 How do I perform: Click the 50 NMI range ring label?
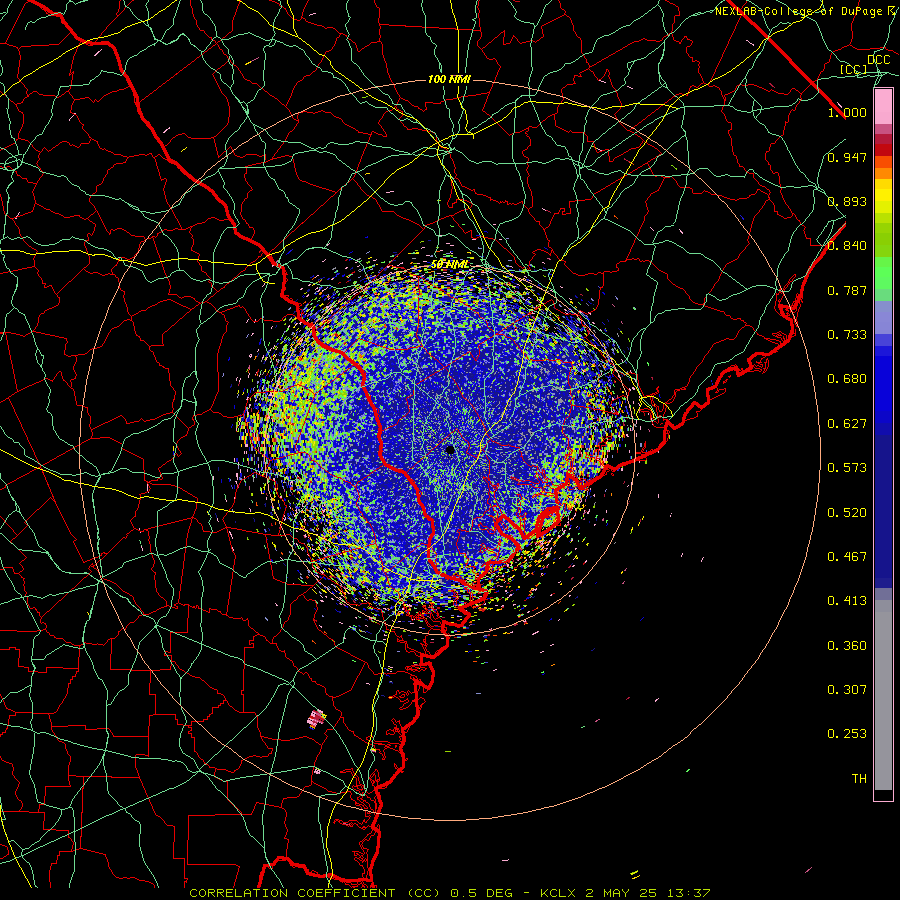tap(449, 264)
